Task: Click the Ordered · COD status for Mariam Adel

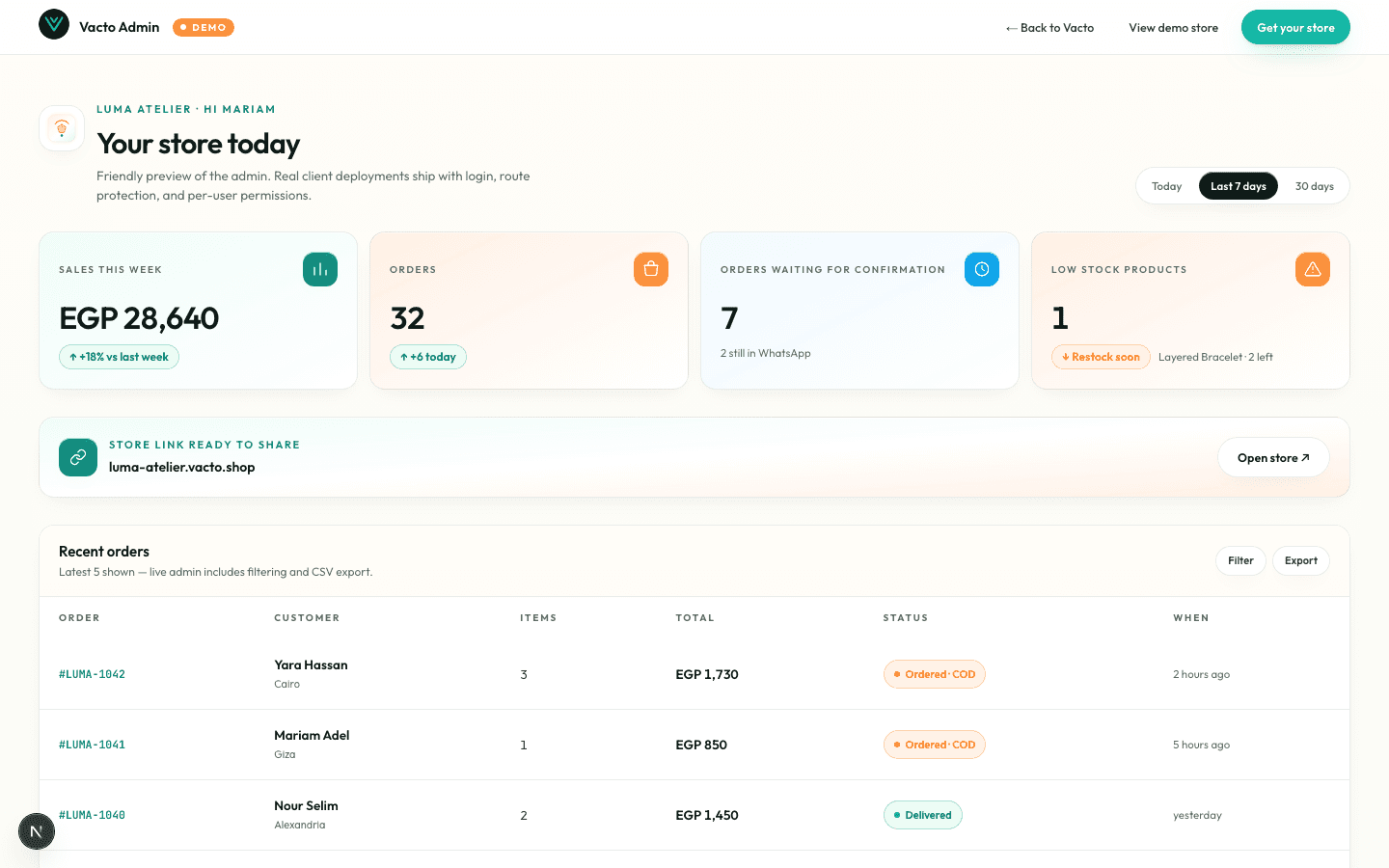Action: coord(935,745)
